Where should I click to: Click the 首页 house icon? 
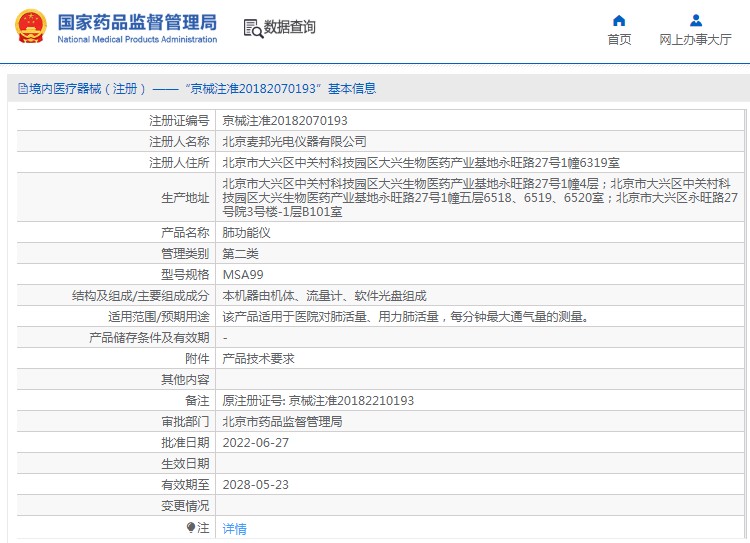tap(619, 20)
